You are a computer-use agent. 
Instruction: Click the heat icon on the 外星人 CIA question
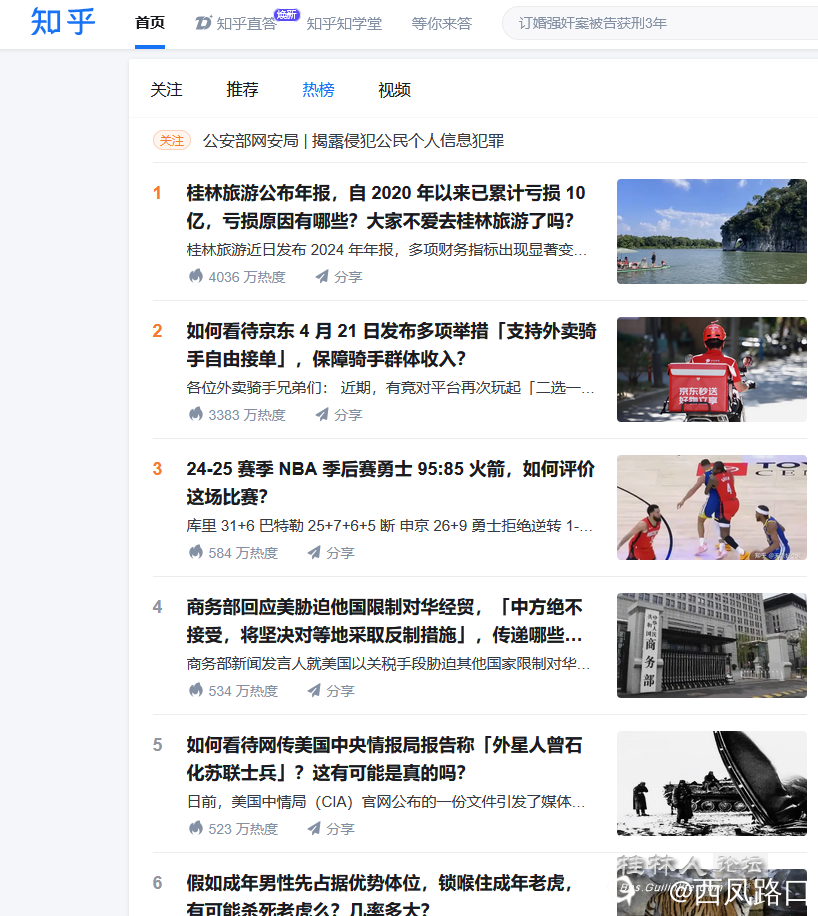pos(194,828)
